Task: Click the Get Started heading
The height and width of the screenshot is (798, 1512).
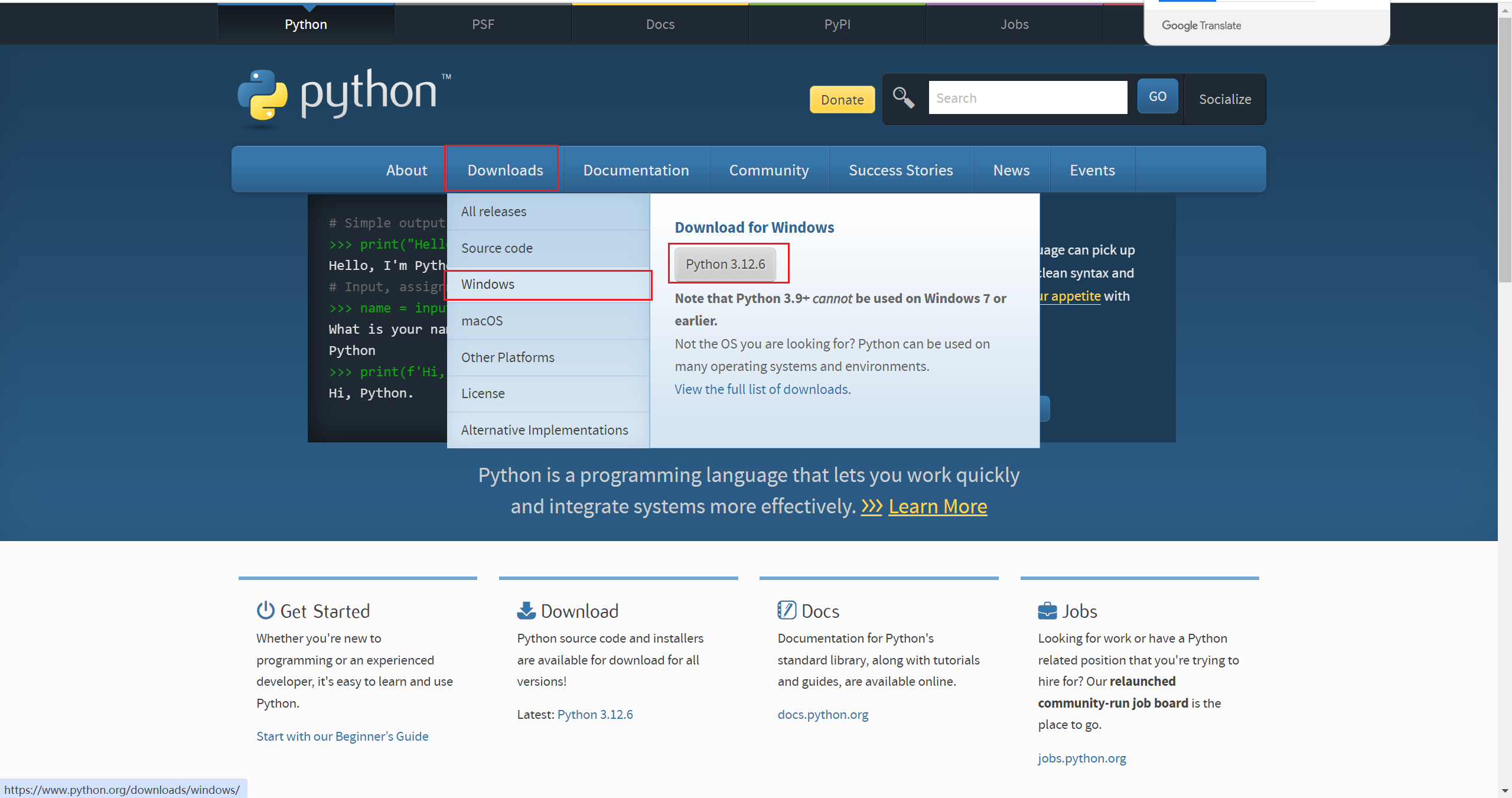Action: 325,611
